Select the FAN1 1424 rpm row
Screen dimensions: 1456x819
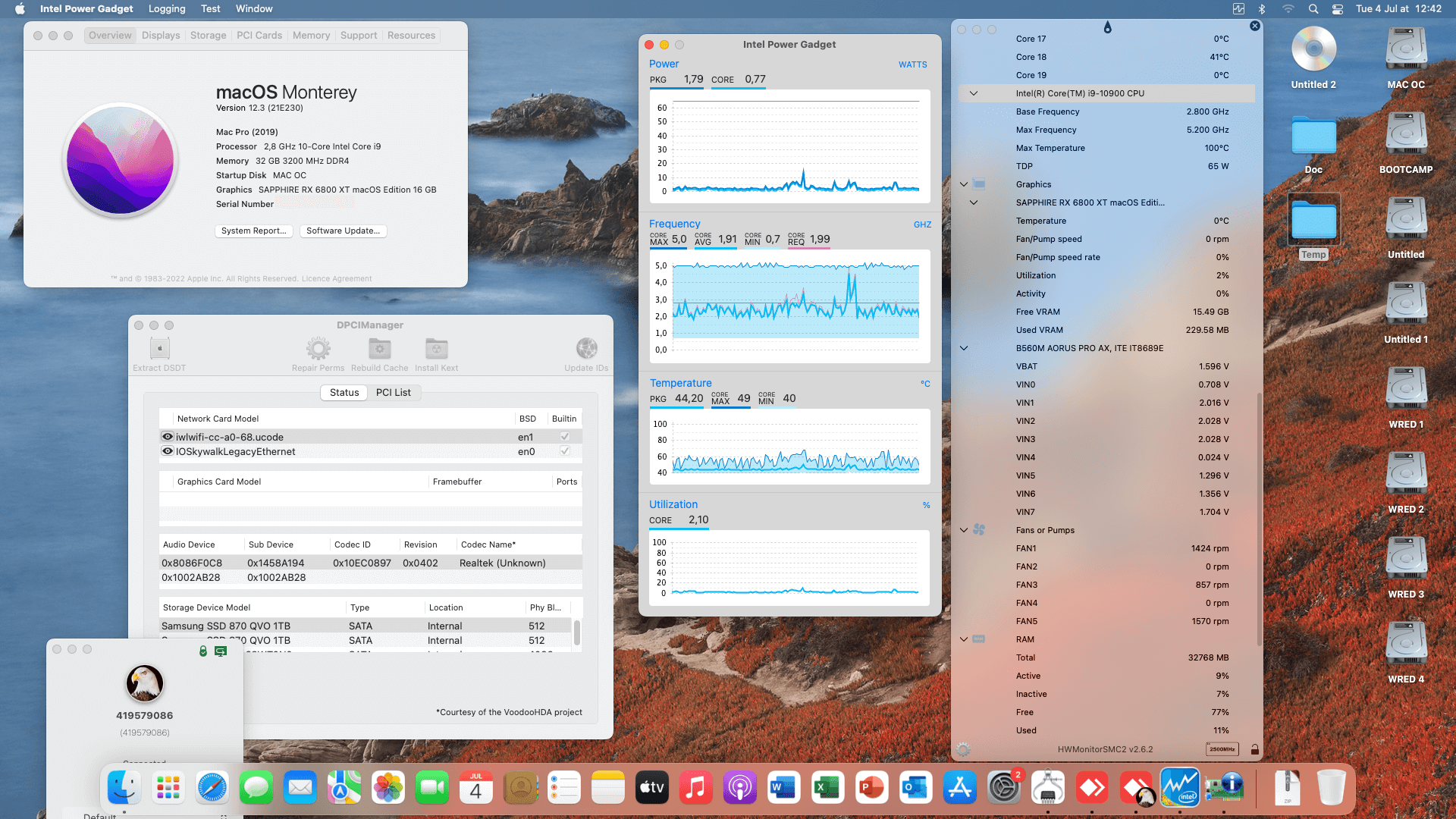[x=1106, y=548]
